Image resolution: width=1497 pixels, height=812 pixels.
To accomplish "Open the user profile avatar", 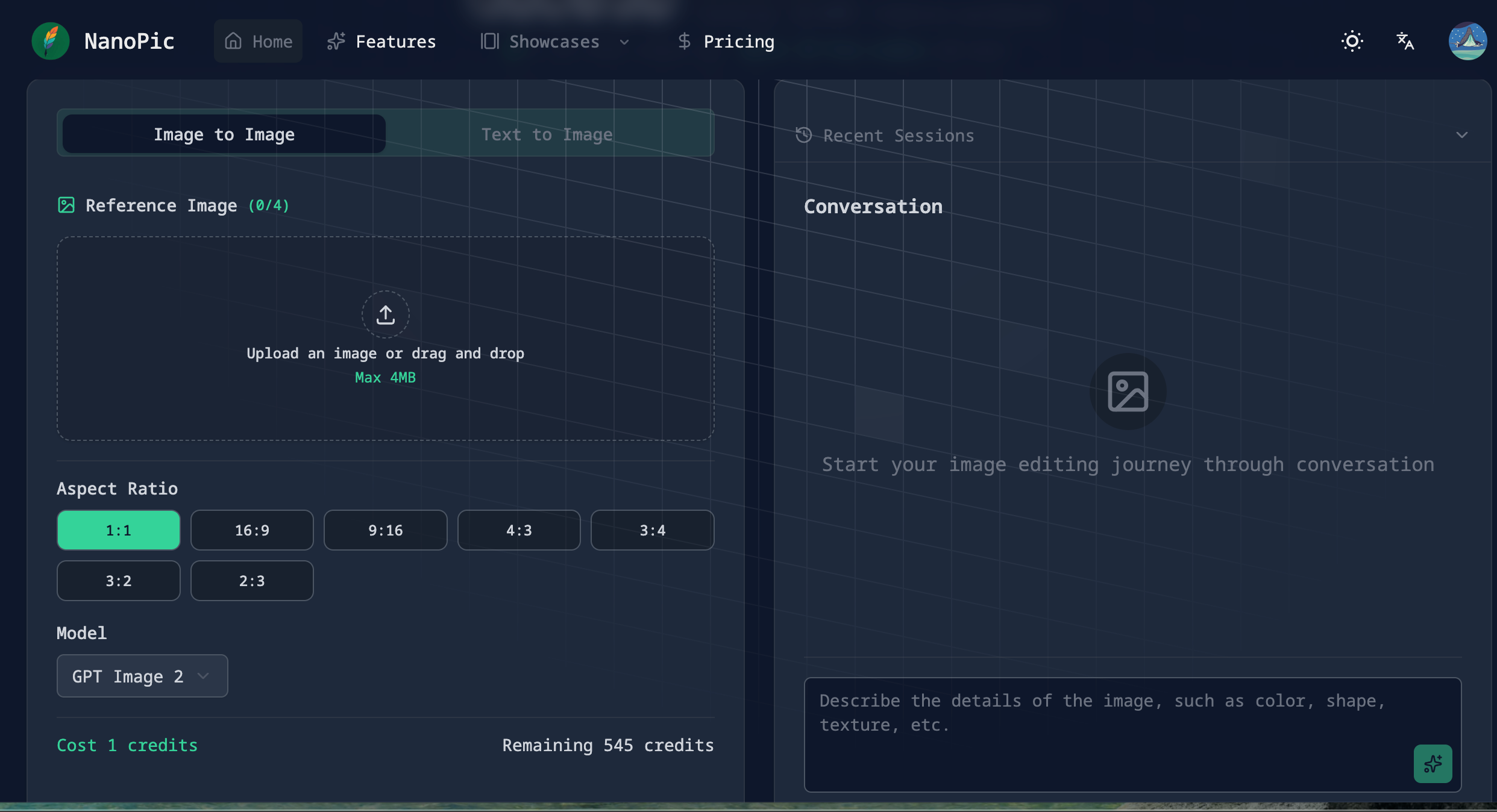I will tap(1467, 41).
